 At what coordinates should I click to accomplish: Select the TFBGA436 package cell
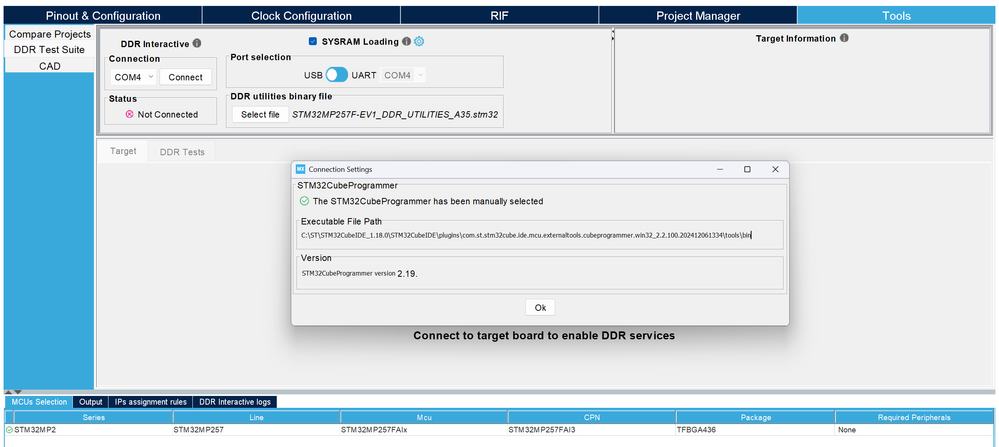pyautogui.click(x=756, y=430)
